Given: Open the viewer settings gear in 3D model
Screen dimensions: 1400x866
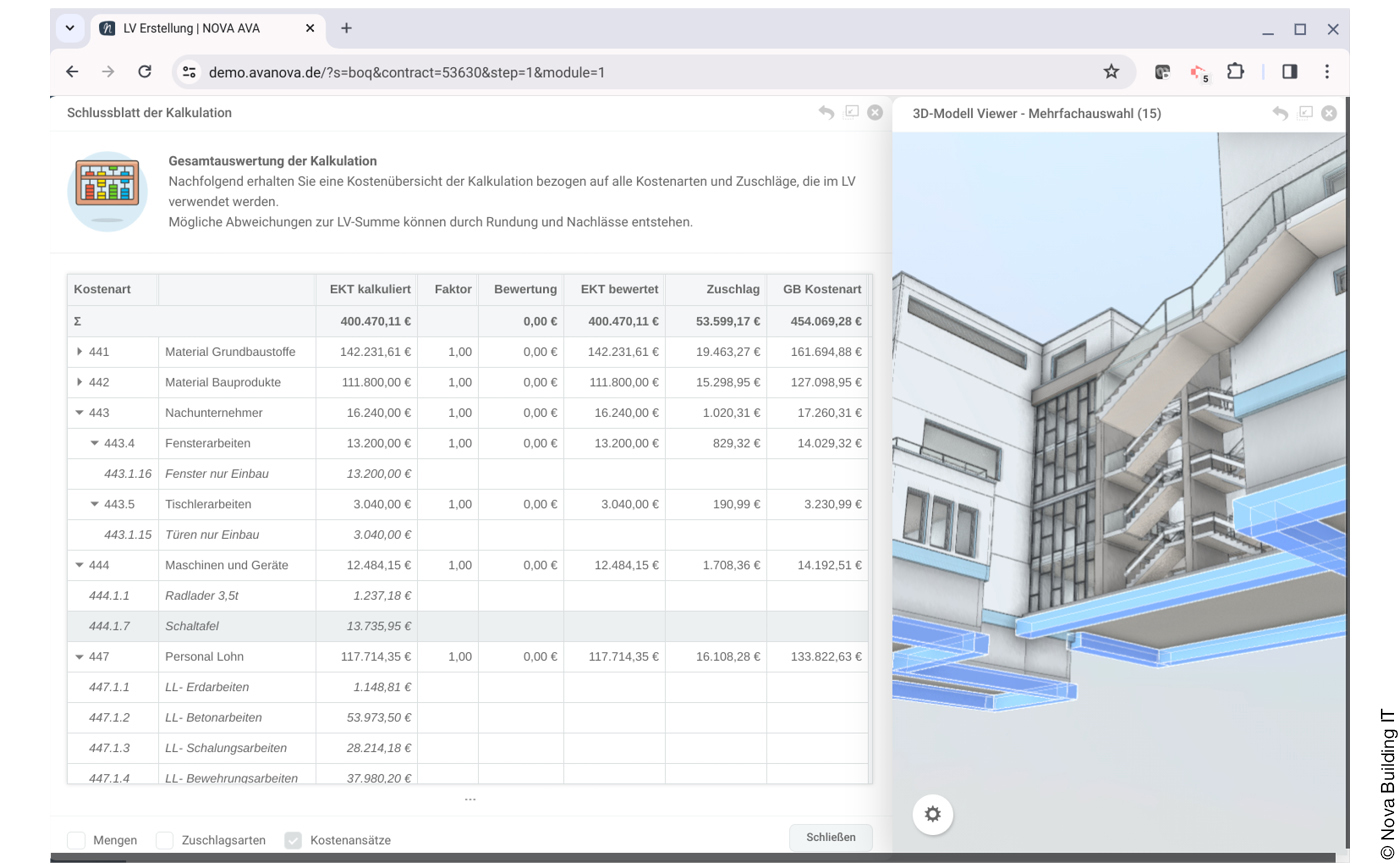Looking at the screenshot, I should tap(932, 813).
